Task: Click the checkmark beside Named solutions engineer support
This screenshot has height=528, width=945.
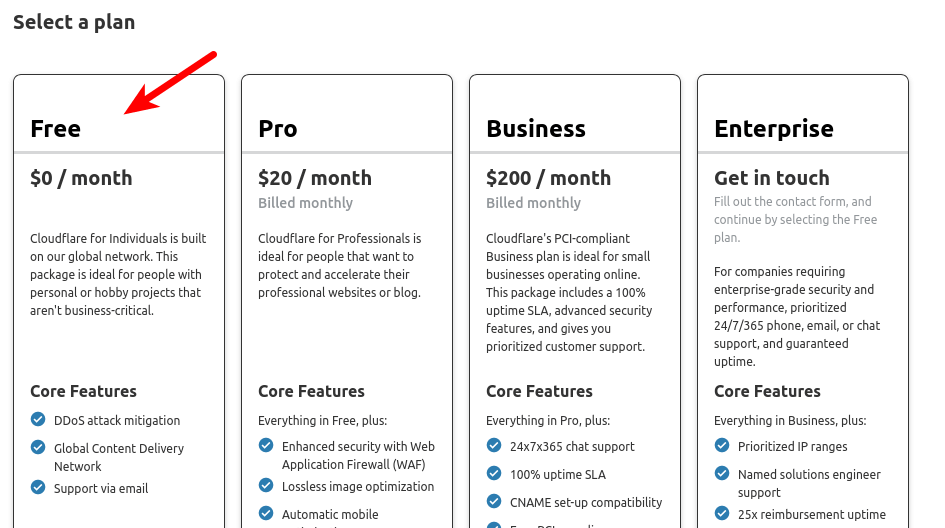Action: coord(722,474)
